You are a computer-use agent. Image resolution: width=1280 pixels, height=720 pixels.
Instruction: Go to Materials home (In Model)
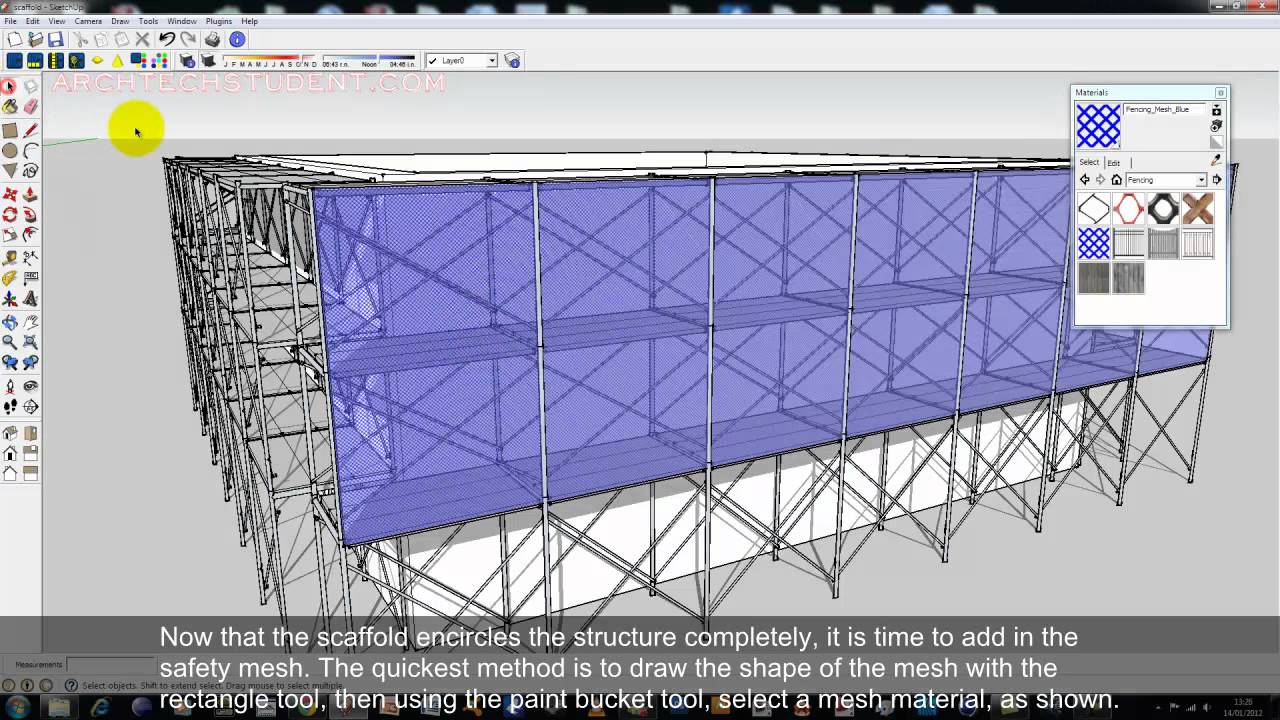[x=1116, y=180]
